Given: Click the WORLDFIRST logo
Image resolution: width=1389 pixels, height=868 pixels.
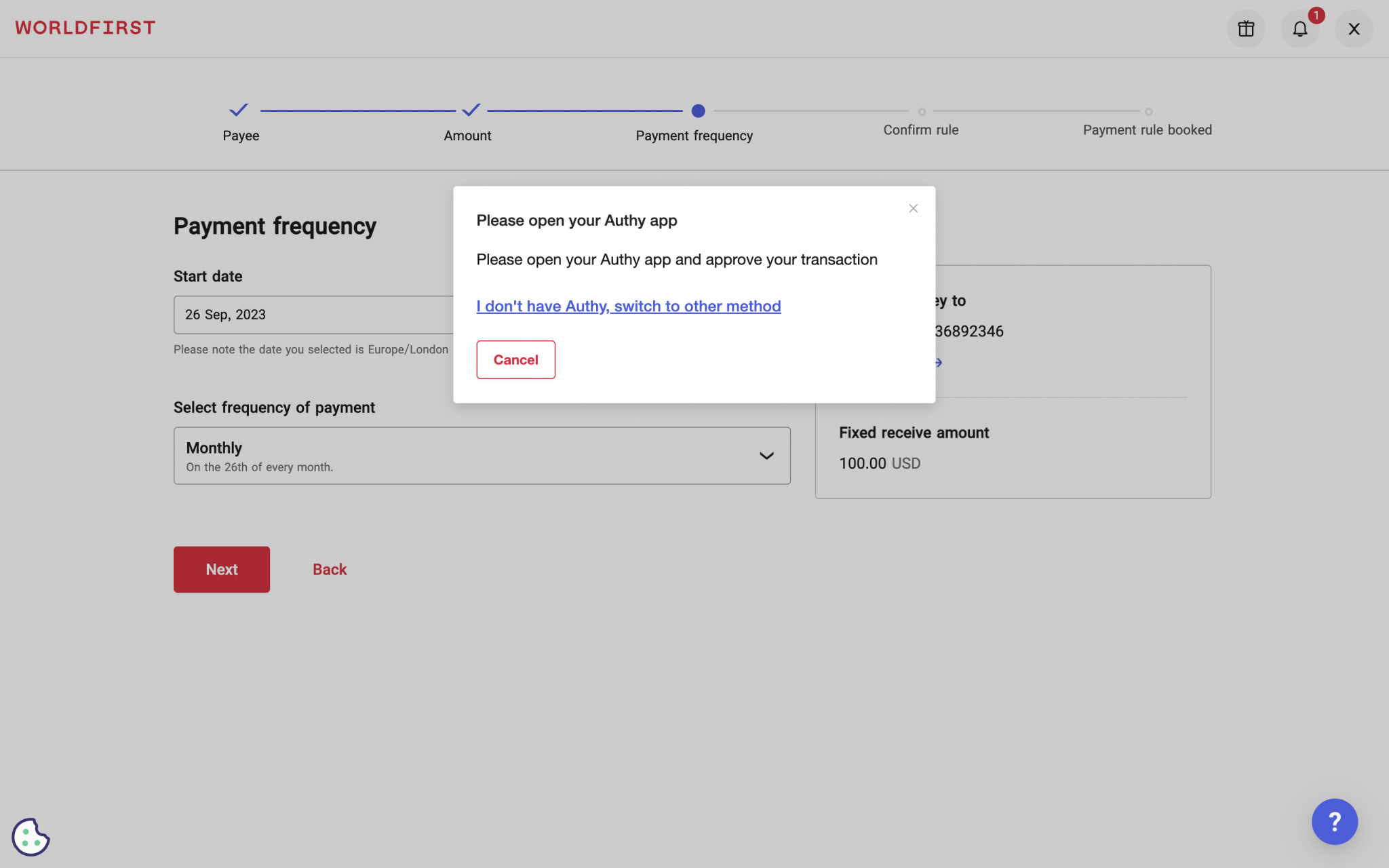Looking at the screenshot, I should tap(85, 27).
